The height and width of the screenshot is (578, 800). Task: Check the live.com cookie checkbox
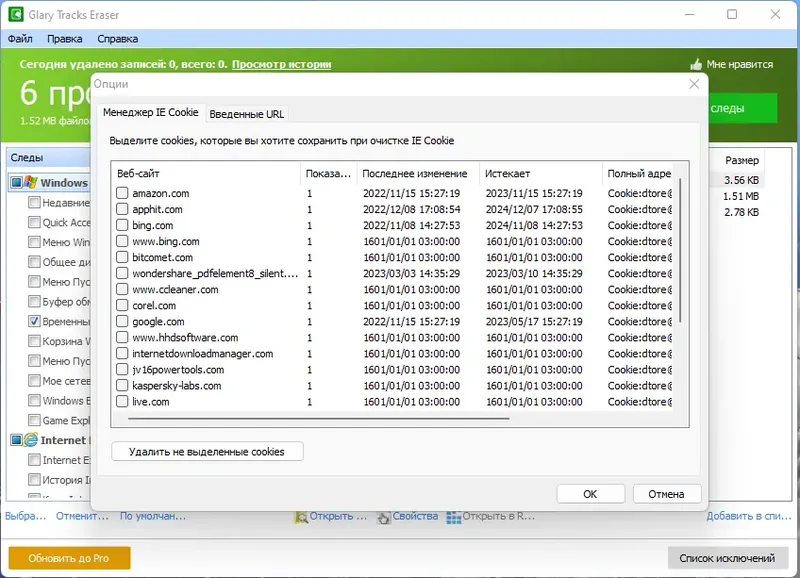122,401
